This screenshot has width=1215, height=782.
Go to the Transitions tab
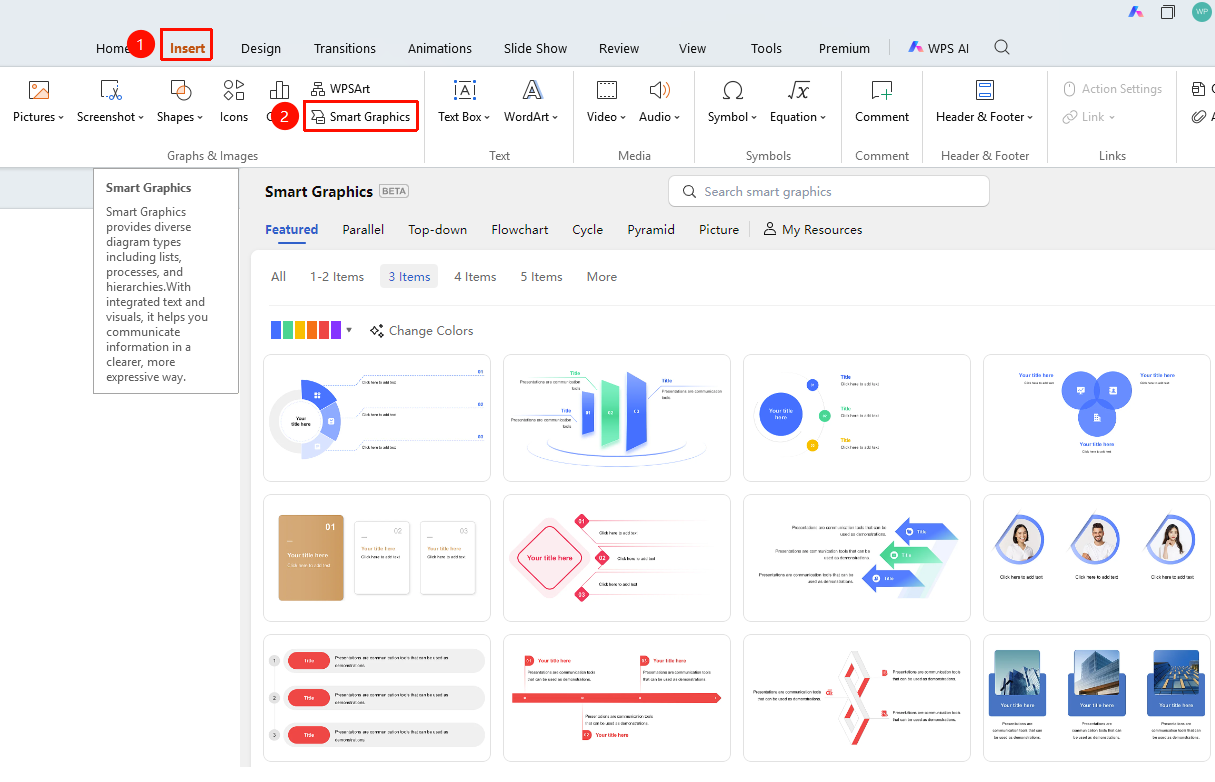pyautogui.click(x=345, y=48)
